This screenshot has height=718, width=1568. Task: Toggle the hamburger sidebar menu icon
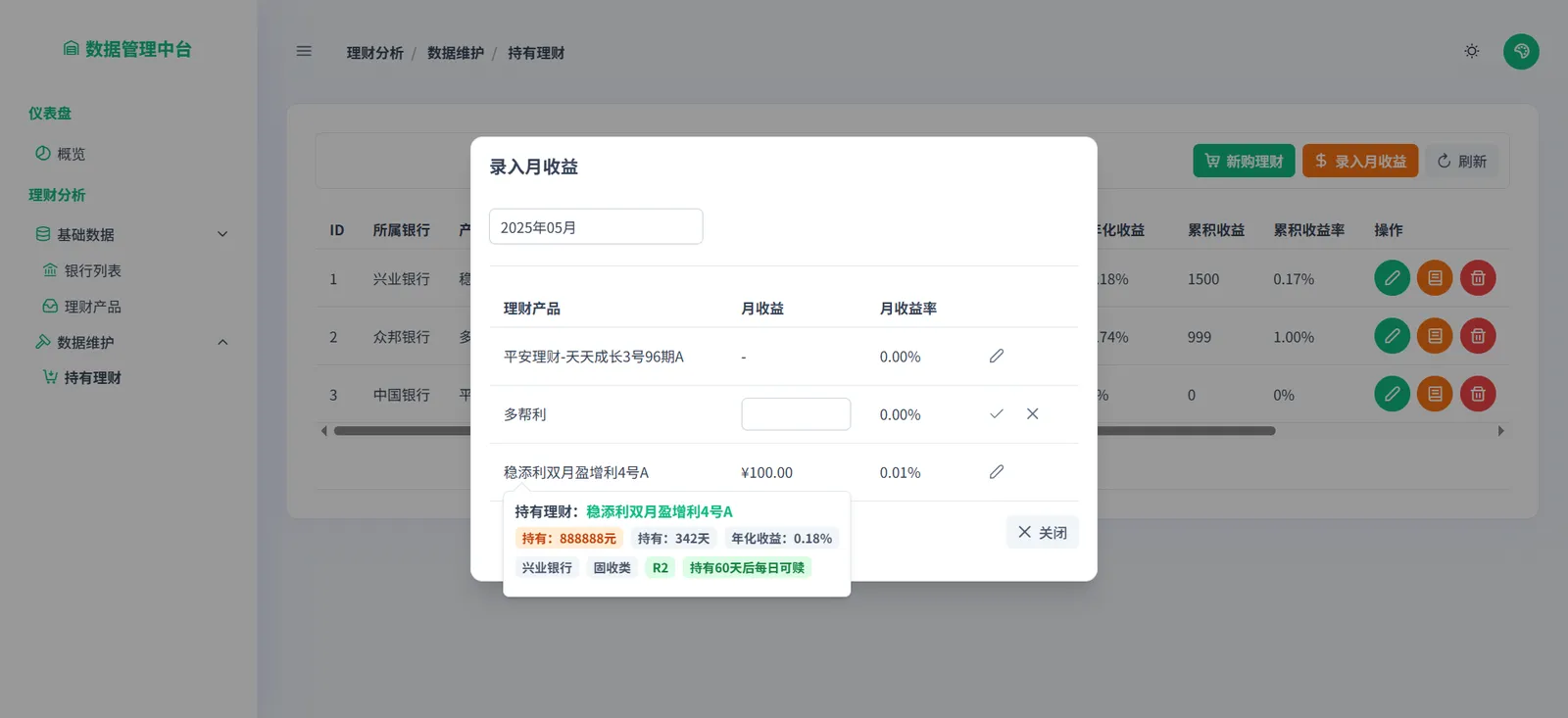pyautogui.click(x=304, y=51)
